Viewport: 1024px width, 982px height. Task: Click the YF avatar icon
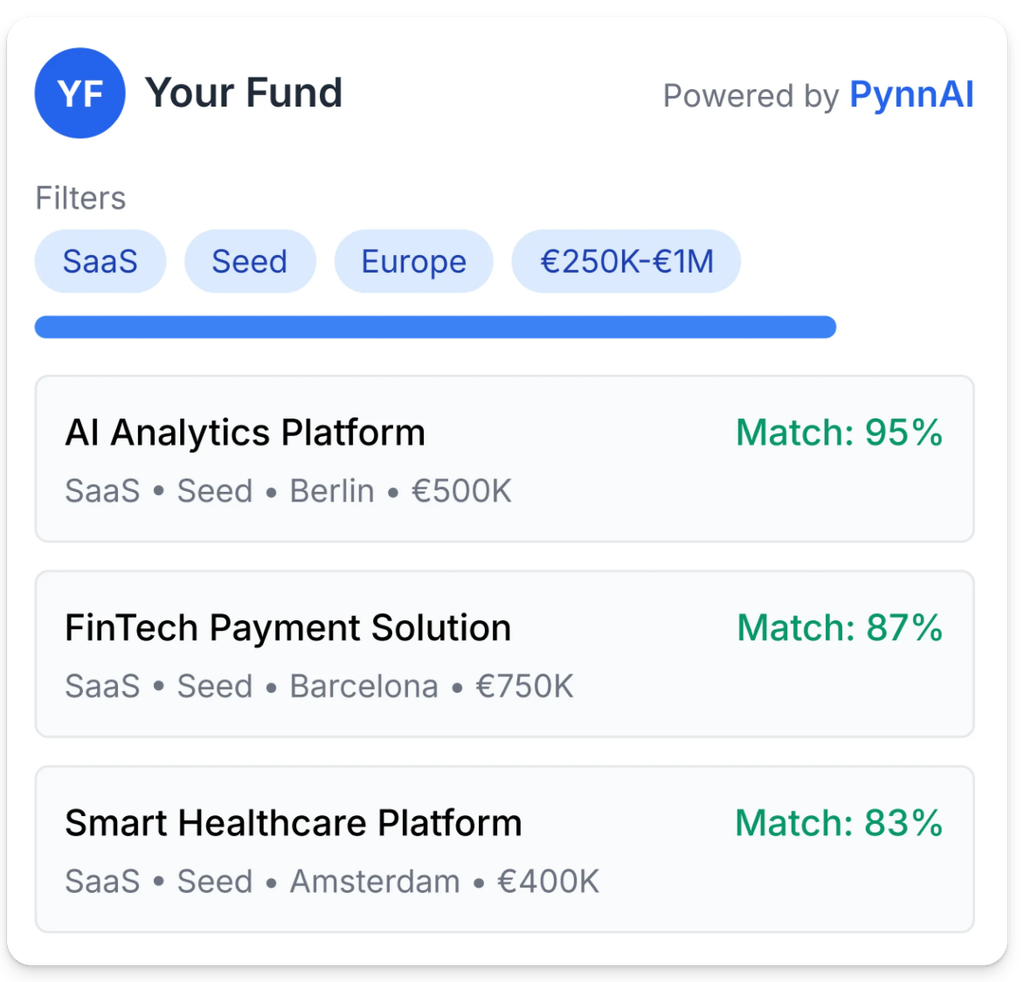coord(80,93)
